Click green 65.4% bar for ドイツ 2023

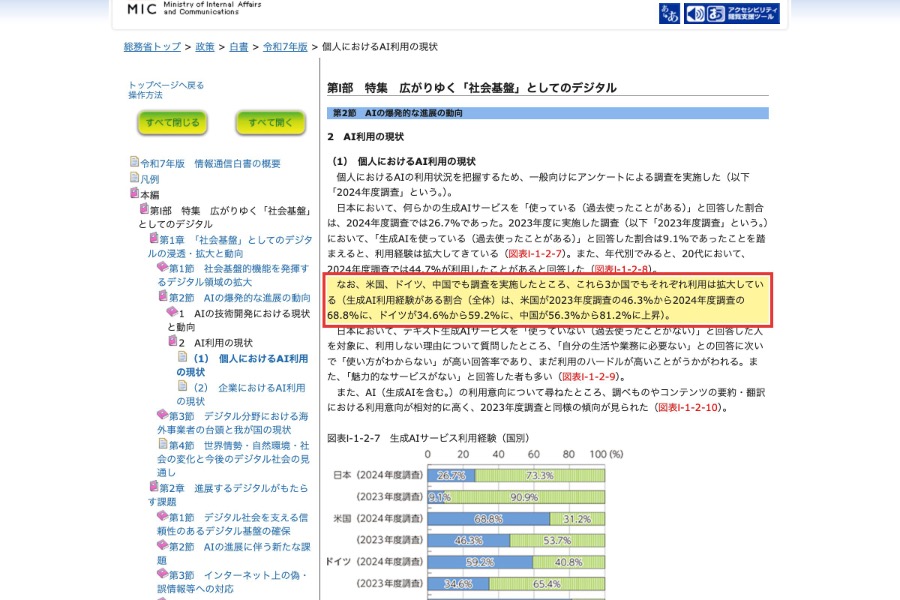[x=547, y=583]
